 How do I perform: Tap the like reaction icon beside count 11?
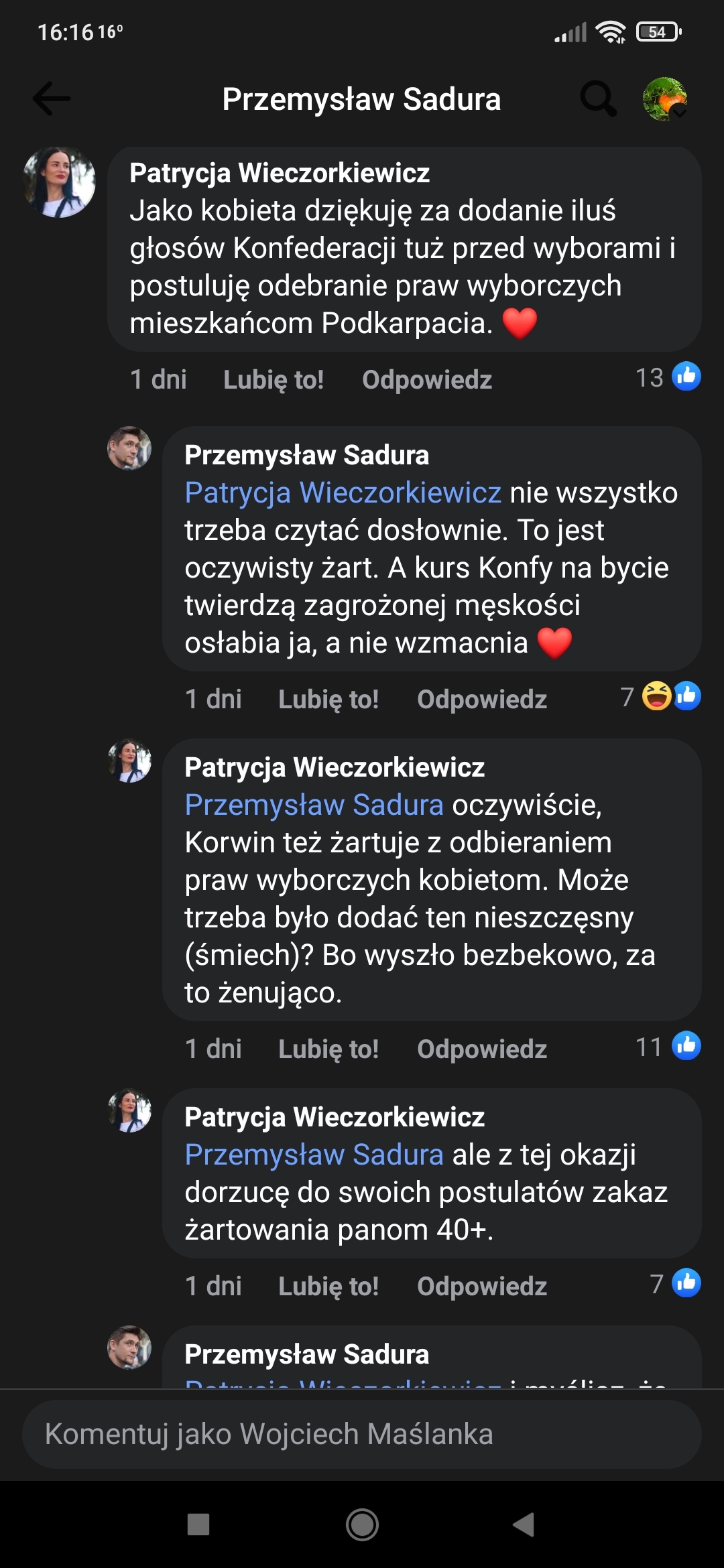click(x=686, y=1046)
